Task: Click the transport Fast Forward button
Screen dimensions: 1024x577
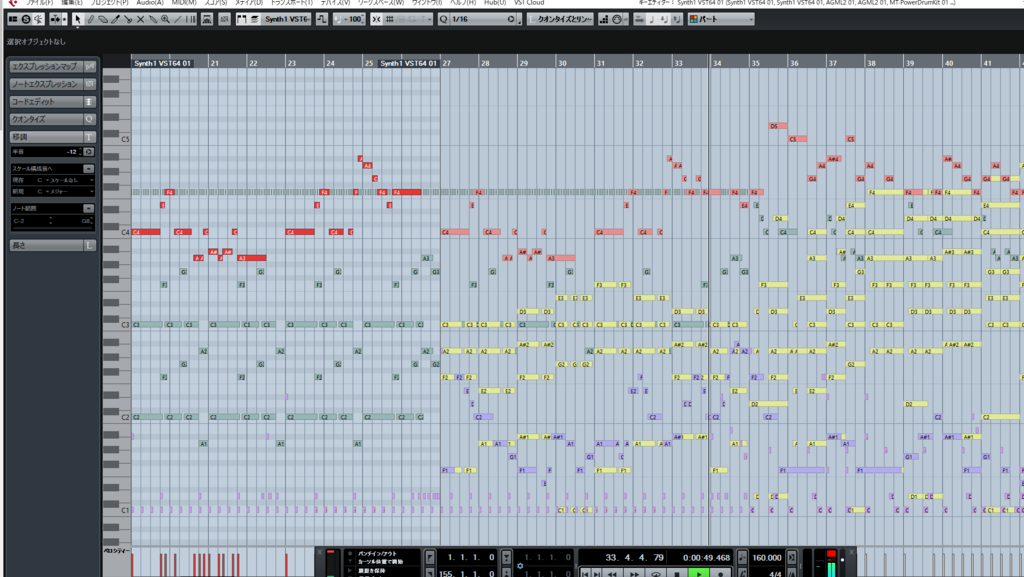Action: [x=633, y=573]
